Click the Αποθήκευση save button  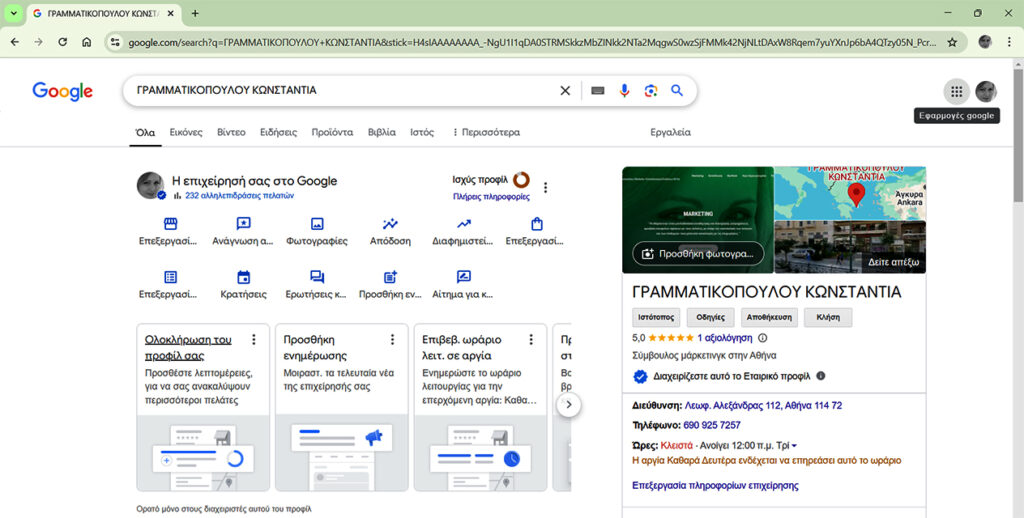[x=769, y=317]
